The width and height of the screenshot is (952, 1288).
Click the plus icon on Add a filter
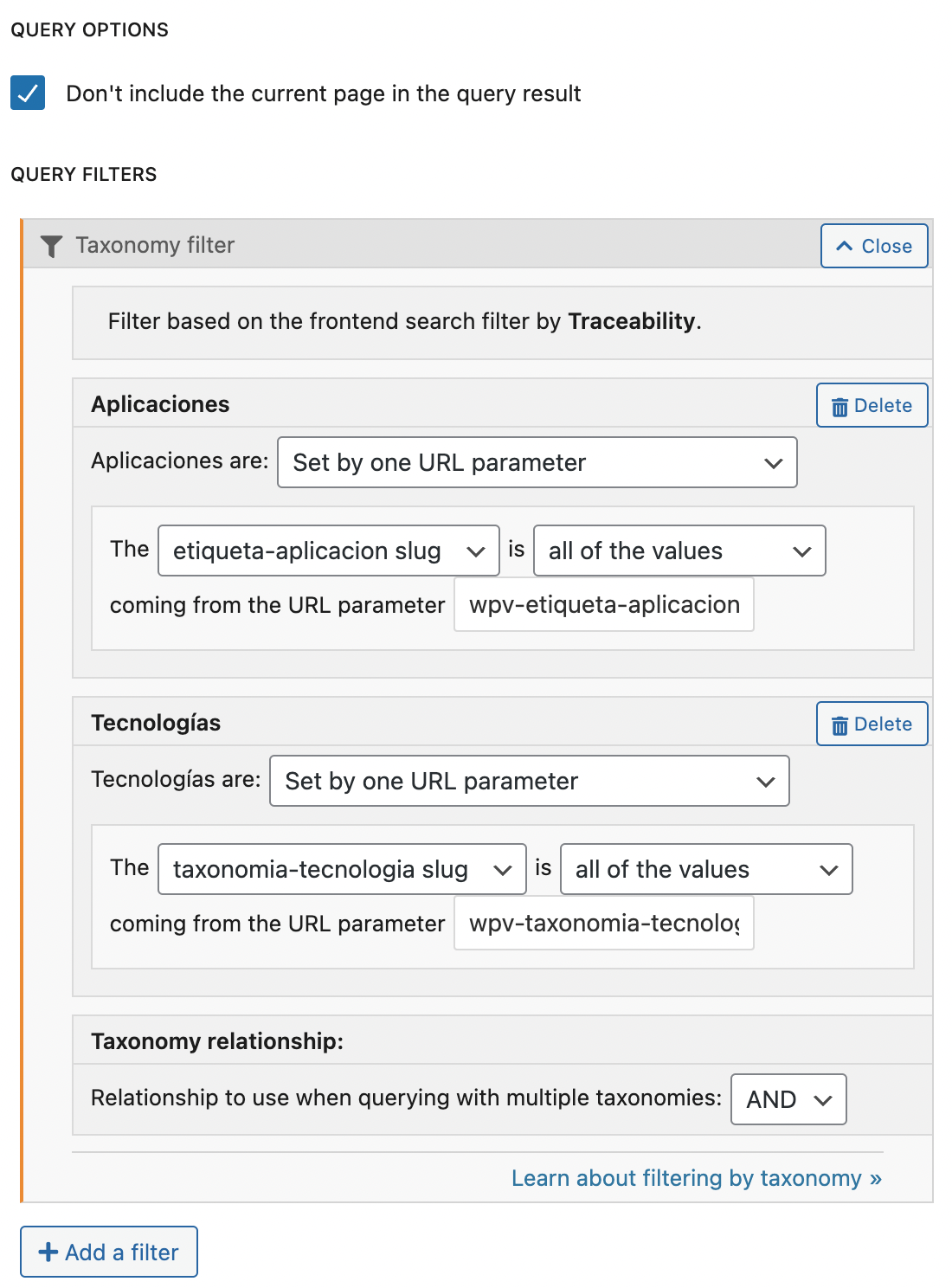(48, 1252)
